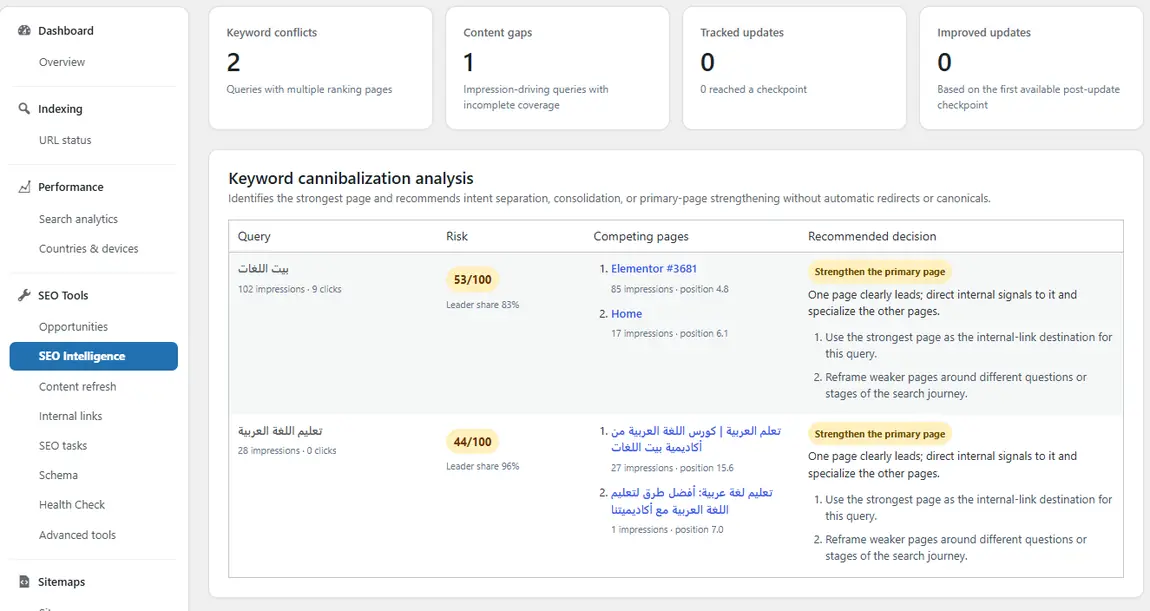
Task: Open Countries & devices report
Action: pyautogui.click(x=89, y=249)
